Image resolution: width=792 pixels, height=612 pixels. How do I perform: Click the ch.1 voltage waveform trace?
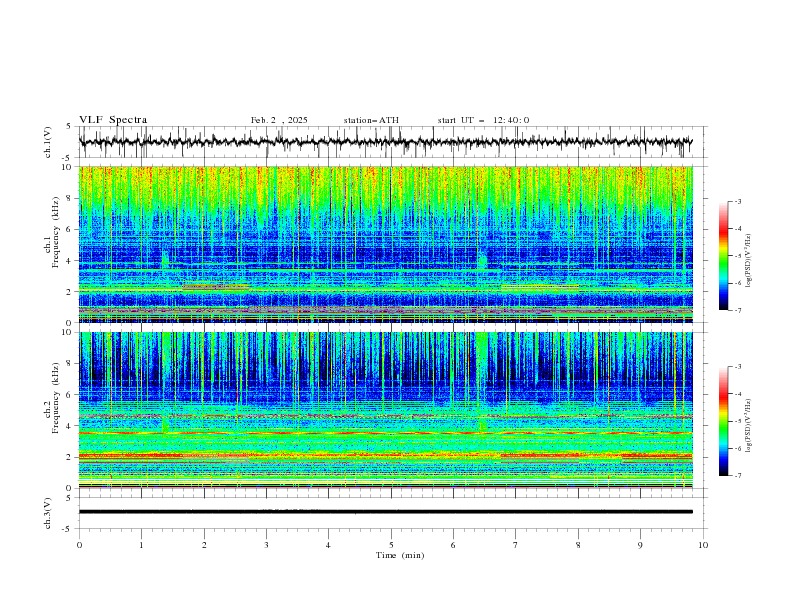coord(385,142)
